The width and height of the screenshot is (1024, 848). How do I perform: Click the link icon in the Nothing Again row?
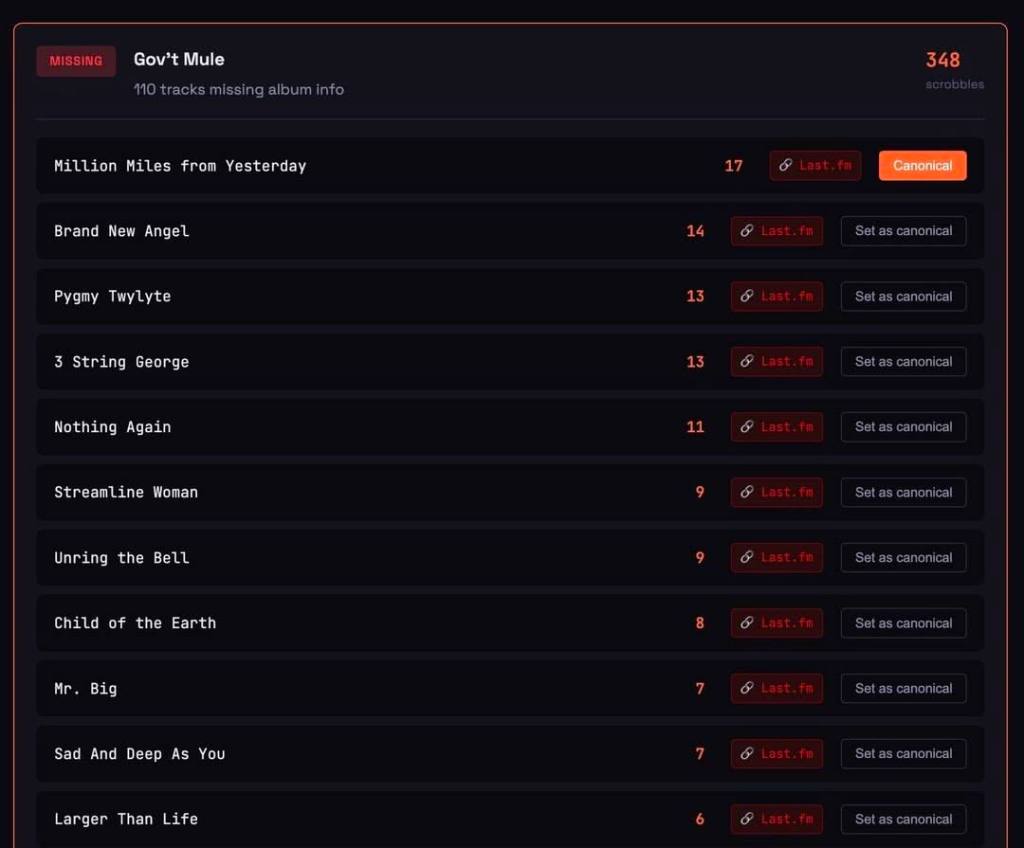click(x=747, y=427)
